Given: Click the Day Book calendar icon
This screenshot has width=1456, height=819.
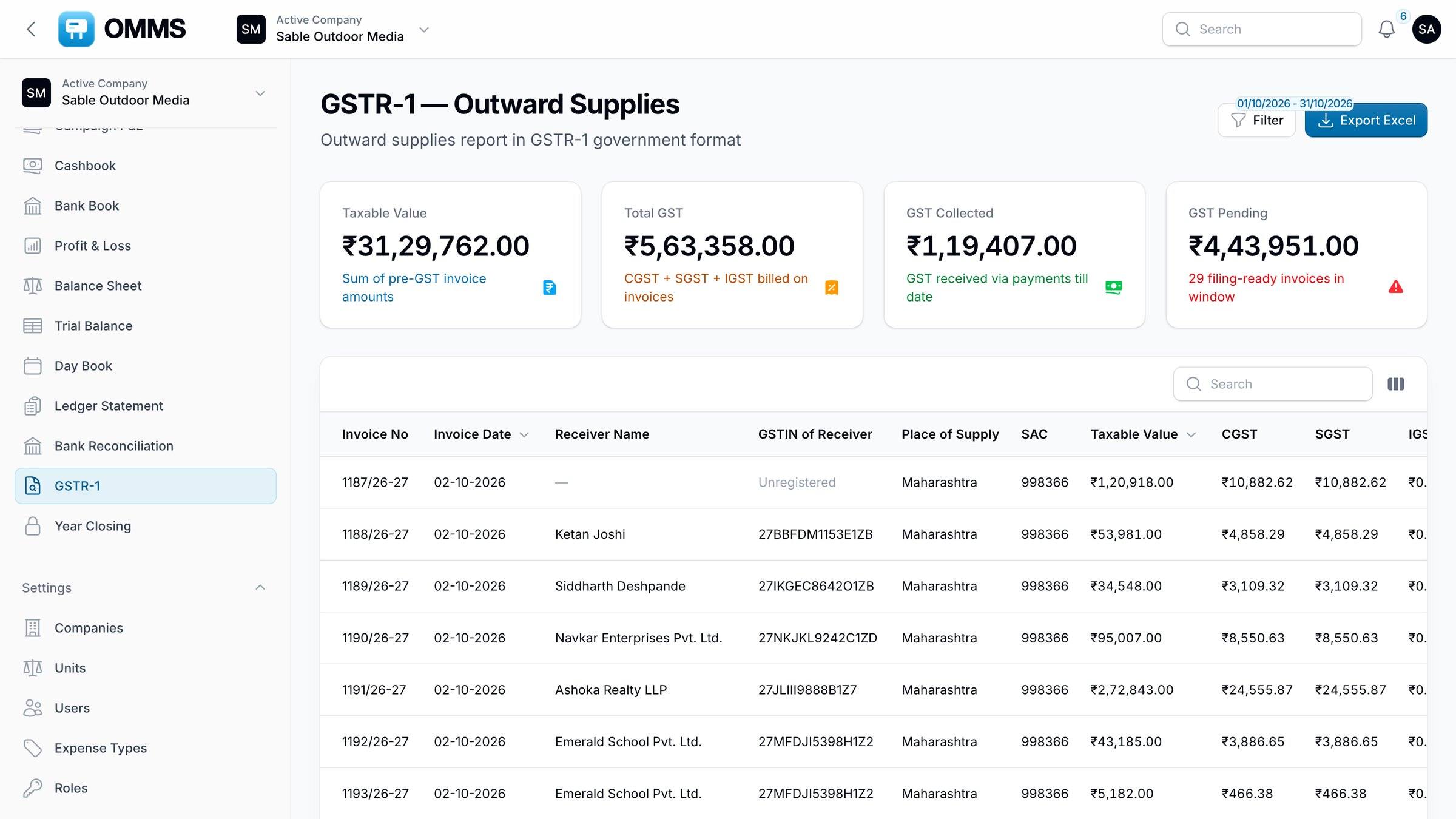Looking at the screenshot, I should coord(33,366).
